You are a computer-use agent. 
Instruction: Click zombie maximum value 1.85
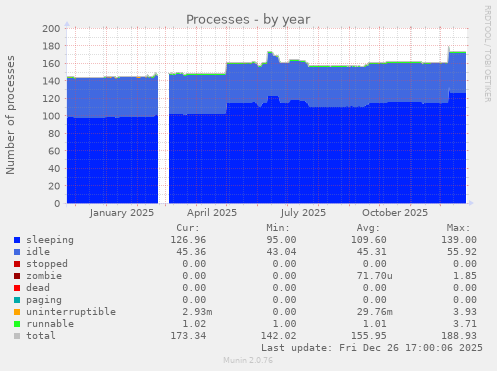tap(465, 276)
